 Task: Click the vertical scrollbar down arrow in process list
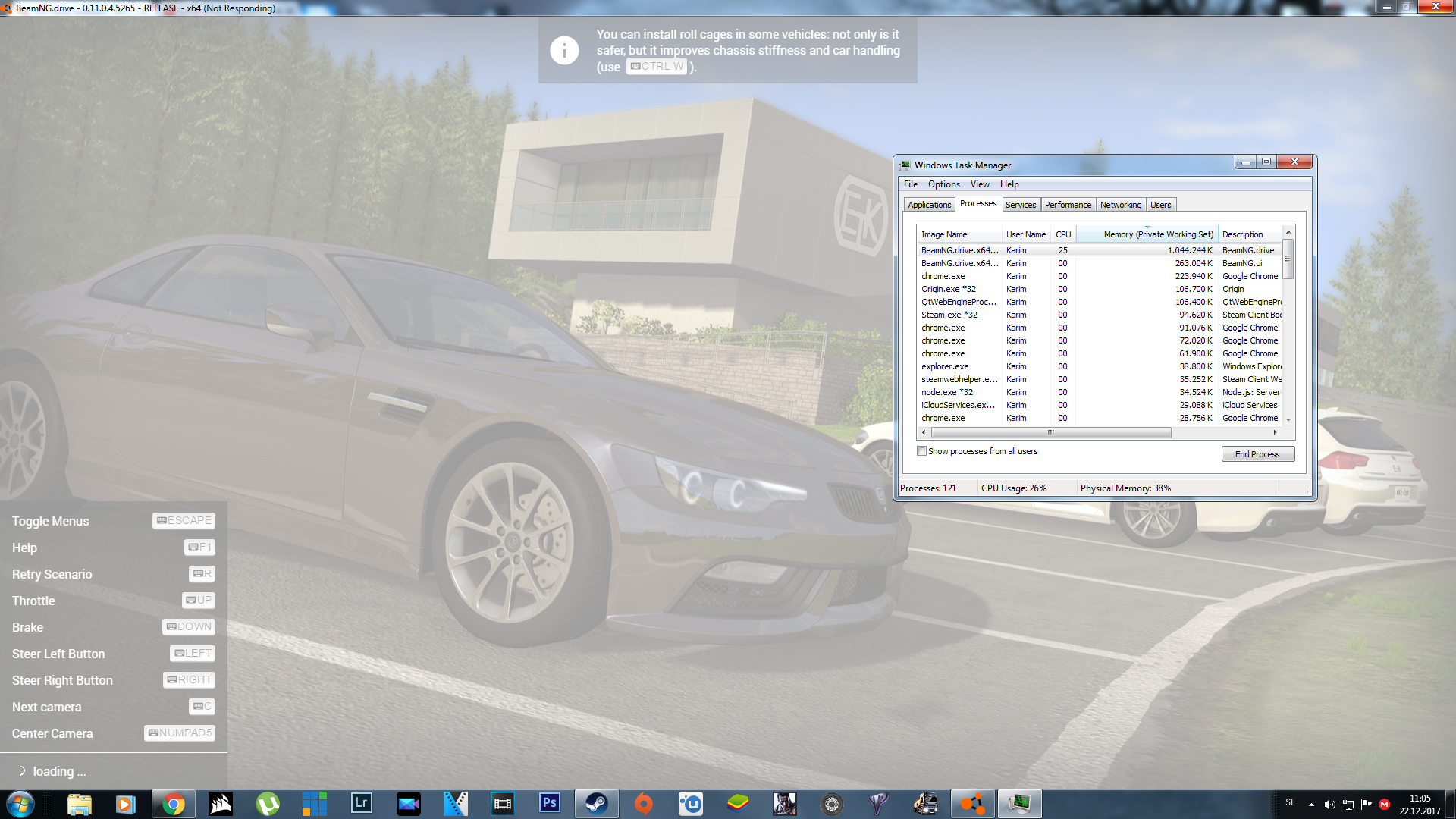[1288, 419]
